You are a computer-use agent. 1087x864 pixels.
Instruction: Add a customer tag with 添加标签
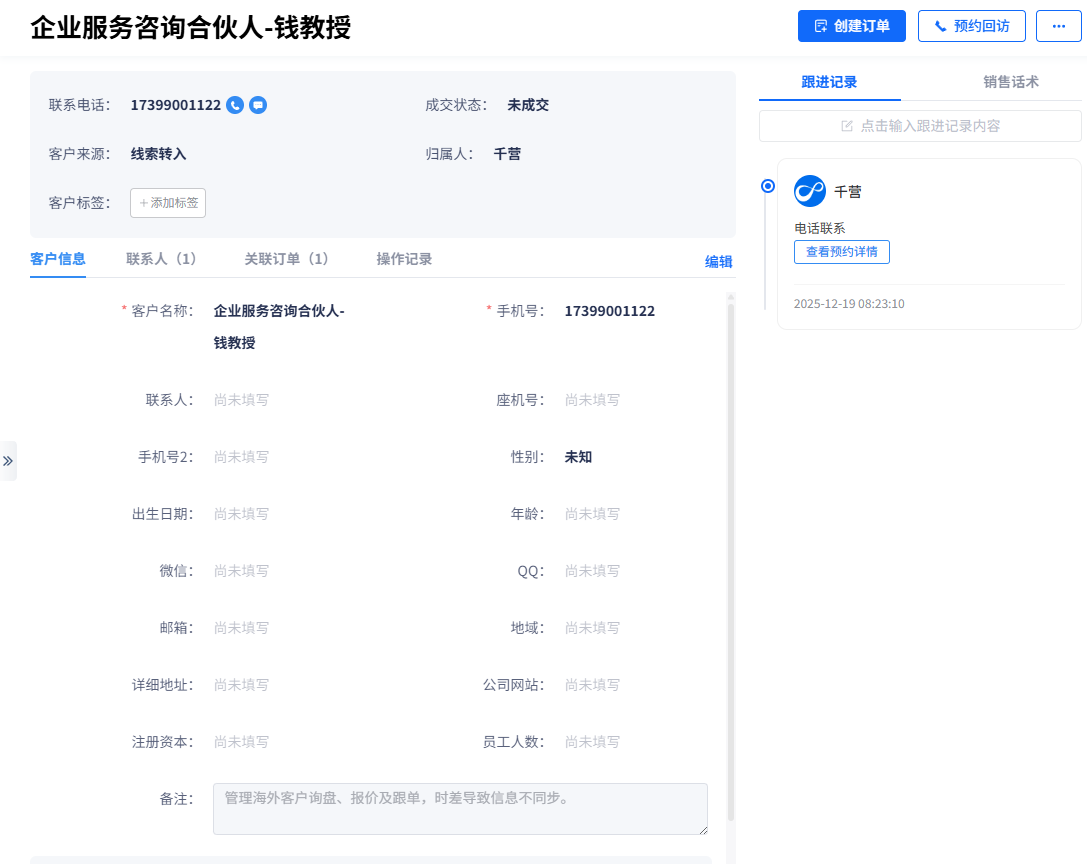[168, 203]
